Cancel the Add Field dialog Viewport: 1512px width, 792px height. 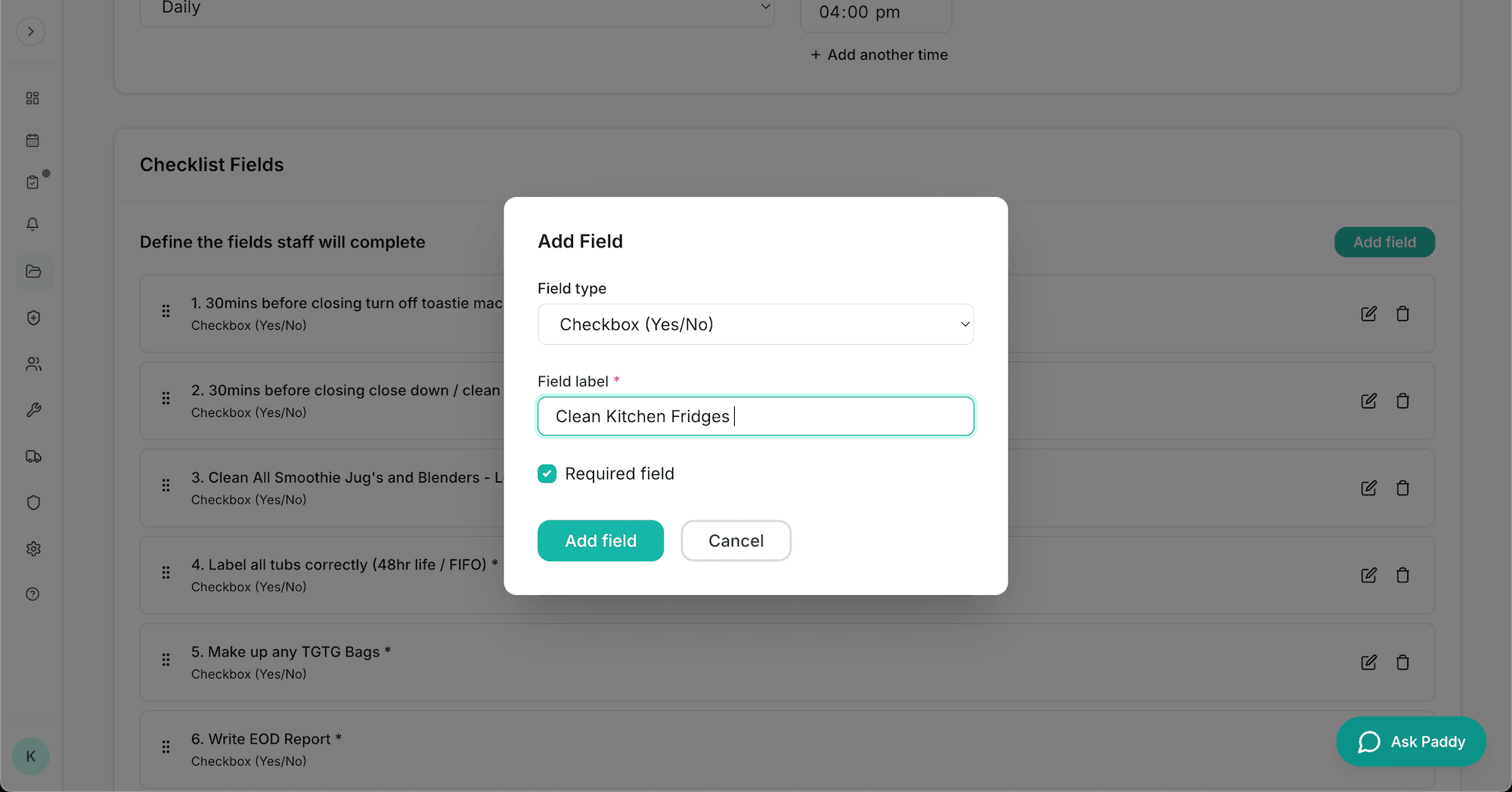pyautogui.click(x=736, y=541)
